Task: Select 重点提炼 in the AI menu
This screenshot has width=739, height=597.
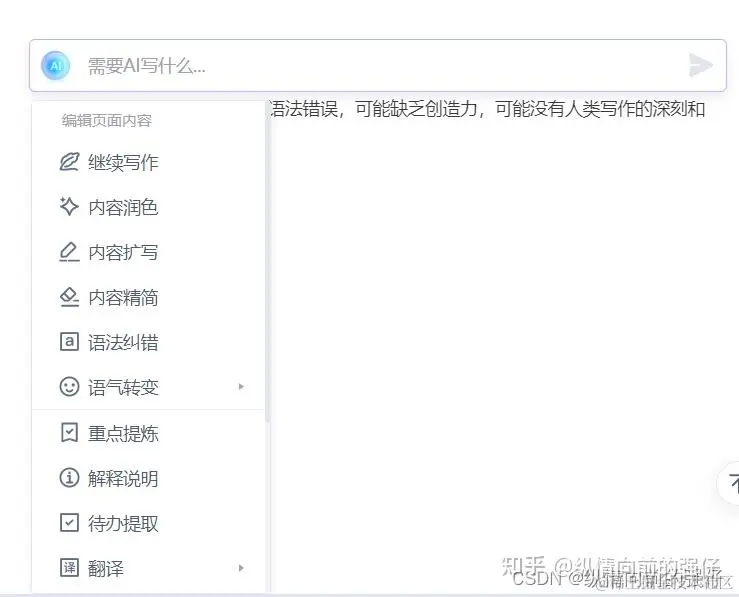Action: pyautogui.click(x=148, y=433)
